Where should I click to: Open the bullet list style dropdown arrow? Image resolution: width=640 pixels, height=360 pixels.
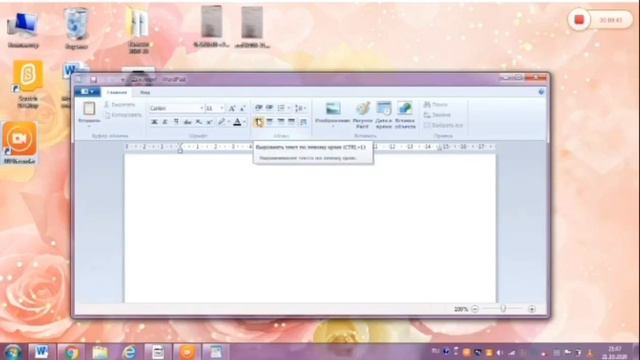[x=289, y=108]
